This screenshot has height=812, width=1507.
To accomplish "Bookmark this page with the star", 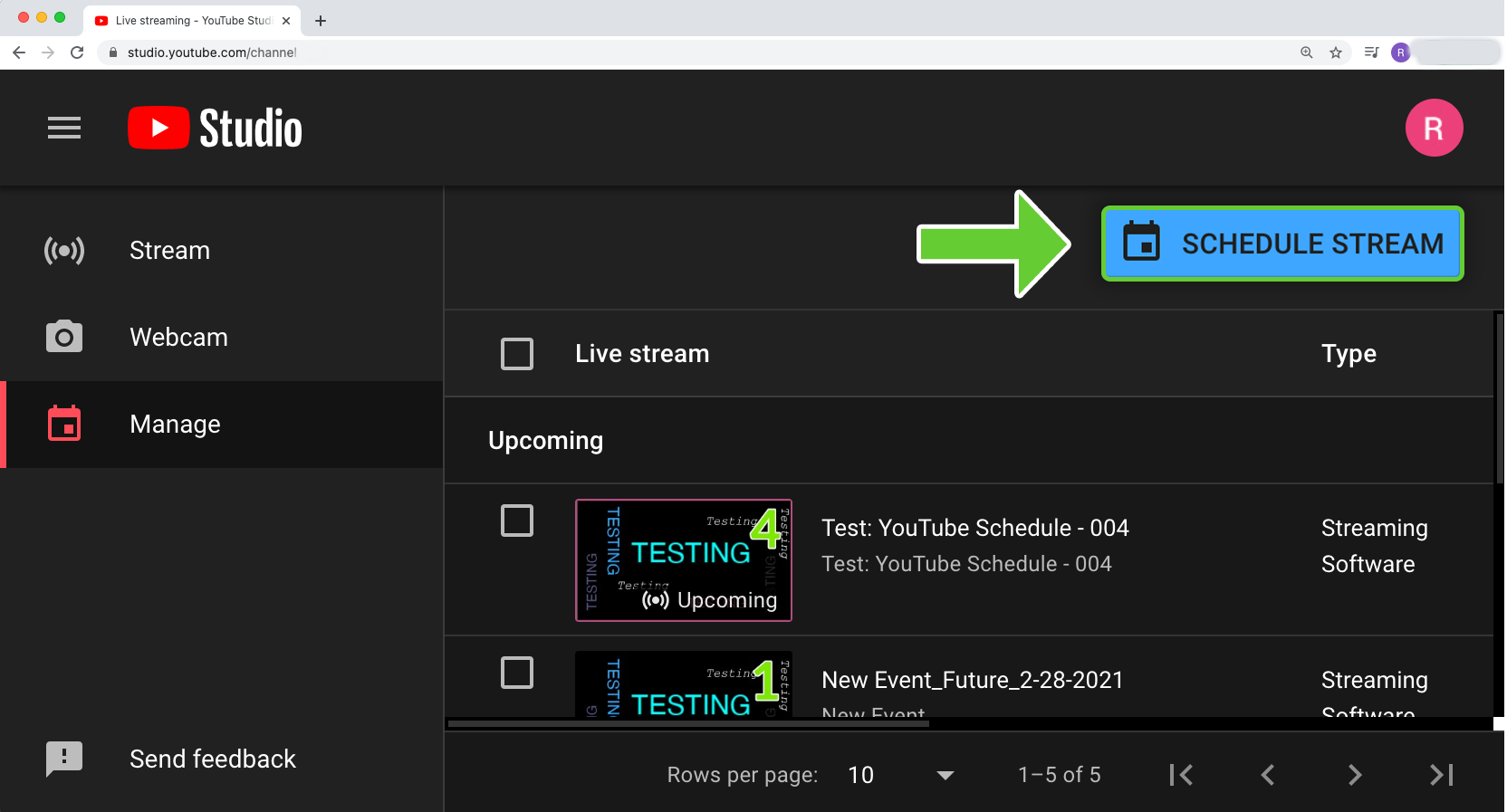I will click(x=1335, y=53).
